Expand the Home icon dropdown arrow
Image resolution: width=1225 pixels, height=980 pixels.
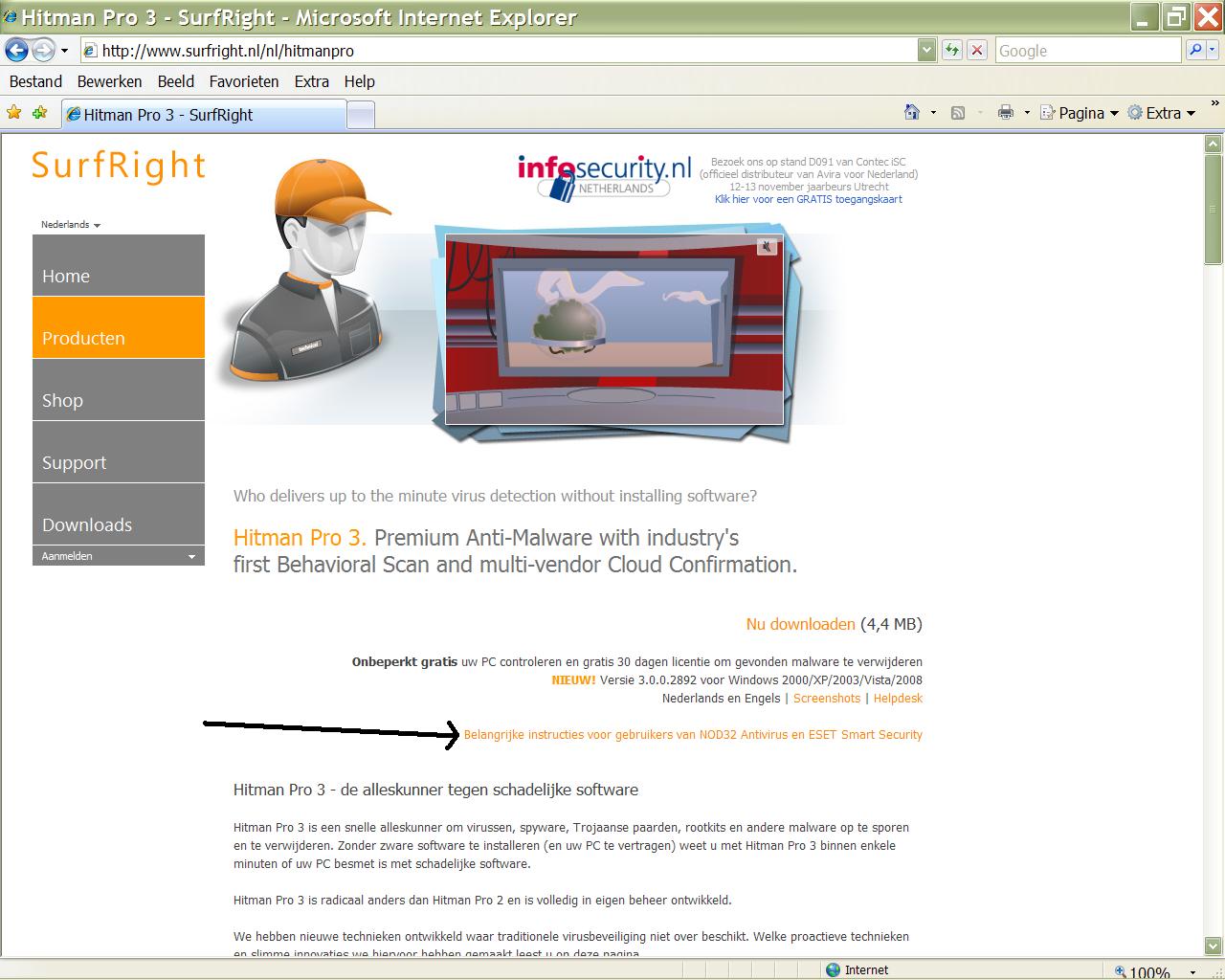tap(933, 113)
